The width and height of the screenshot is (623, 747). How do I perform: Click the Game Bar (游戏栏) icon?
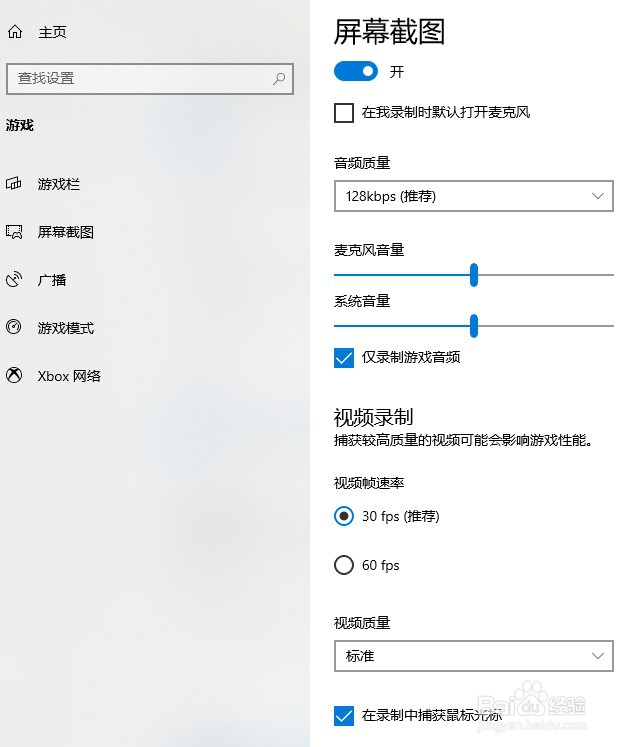coord(14,184)
